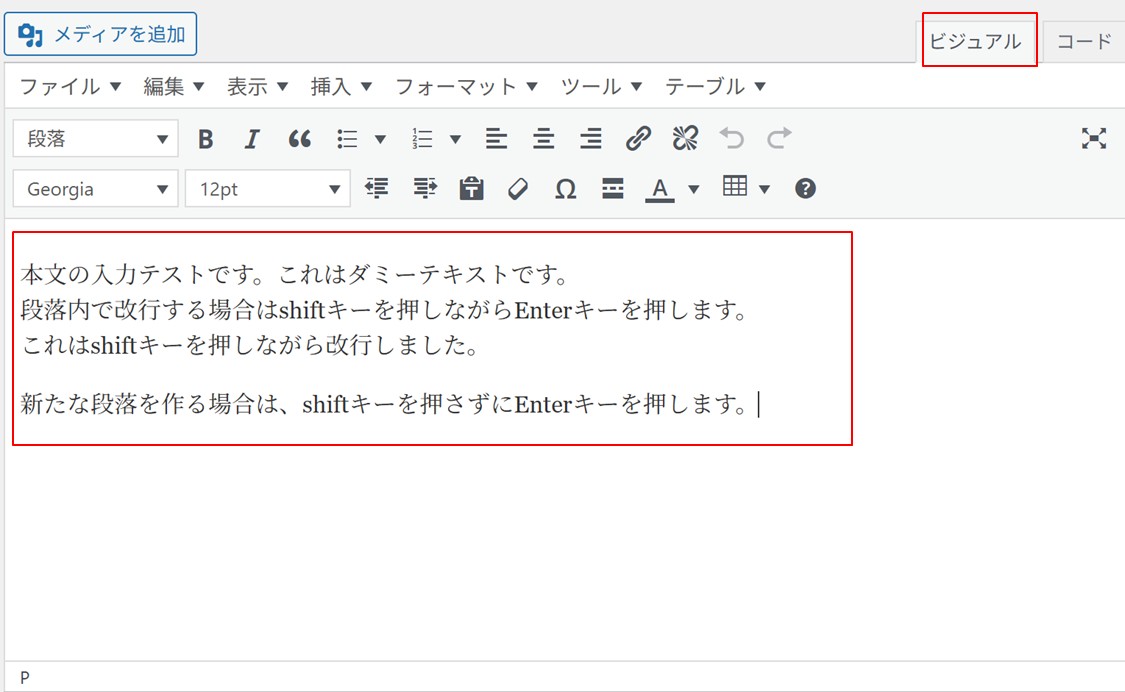1125x692 pixels.
Task: Open the 段落 paragraph format dropdown
Action: [95, 139]
